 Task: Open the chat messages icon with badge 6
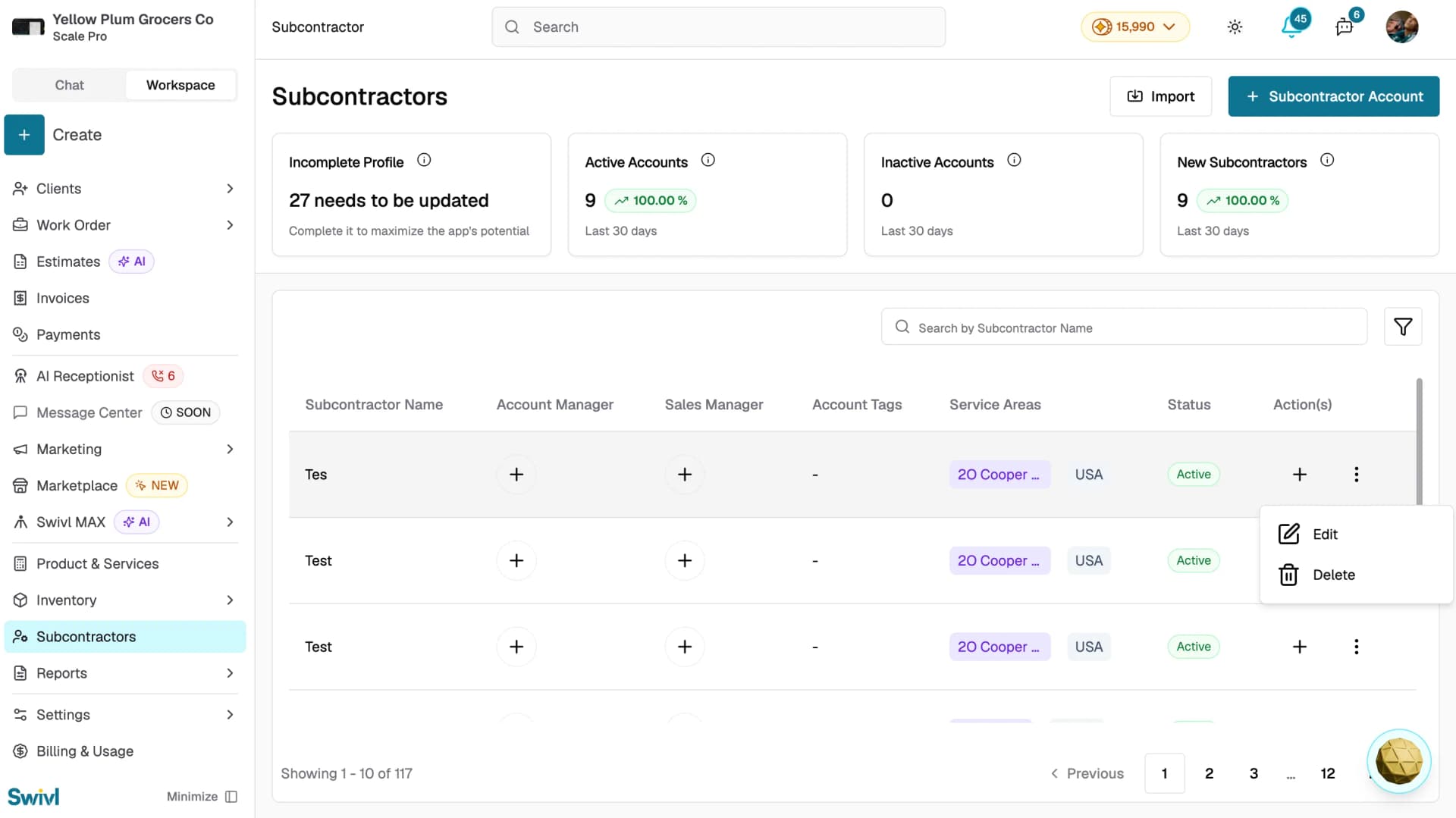[x=1345, y=27]
